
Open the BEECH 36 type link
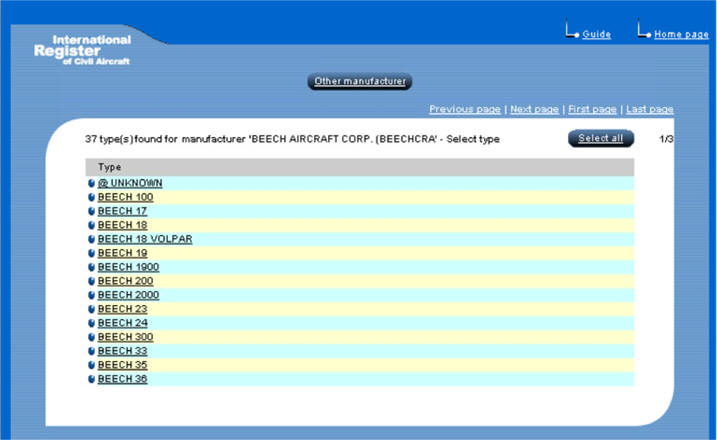122,379
